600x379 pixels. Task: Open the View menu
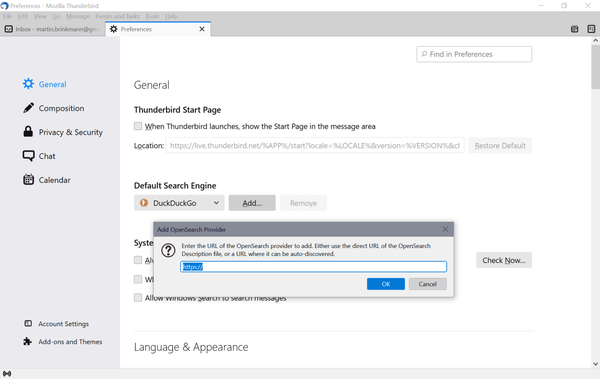coord(40,16)
